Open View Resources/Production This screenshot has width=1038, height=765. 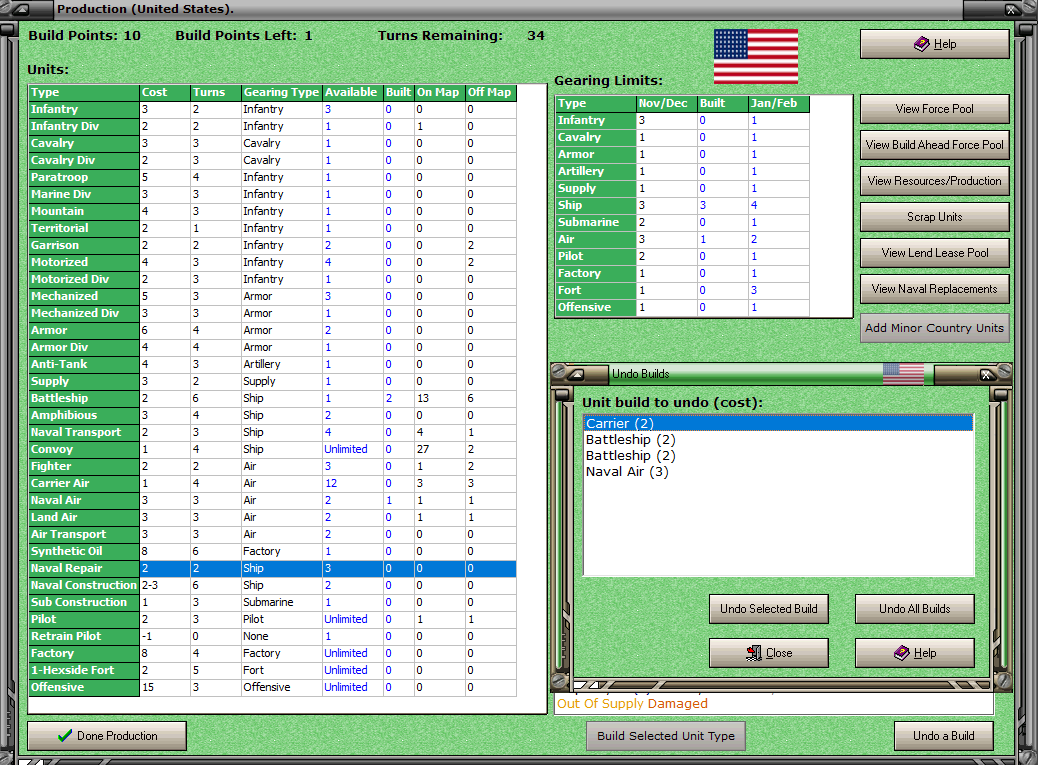pyautogui.click(x=934, y=181)
